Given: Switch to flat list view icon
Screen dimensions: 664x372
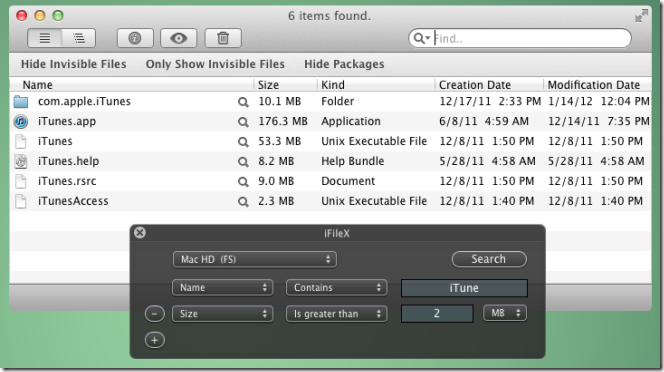Looking at the screenshot, I should point(44,38).
